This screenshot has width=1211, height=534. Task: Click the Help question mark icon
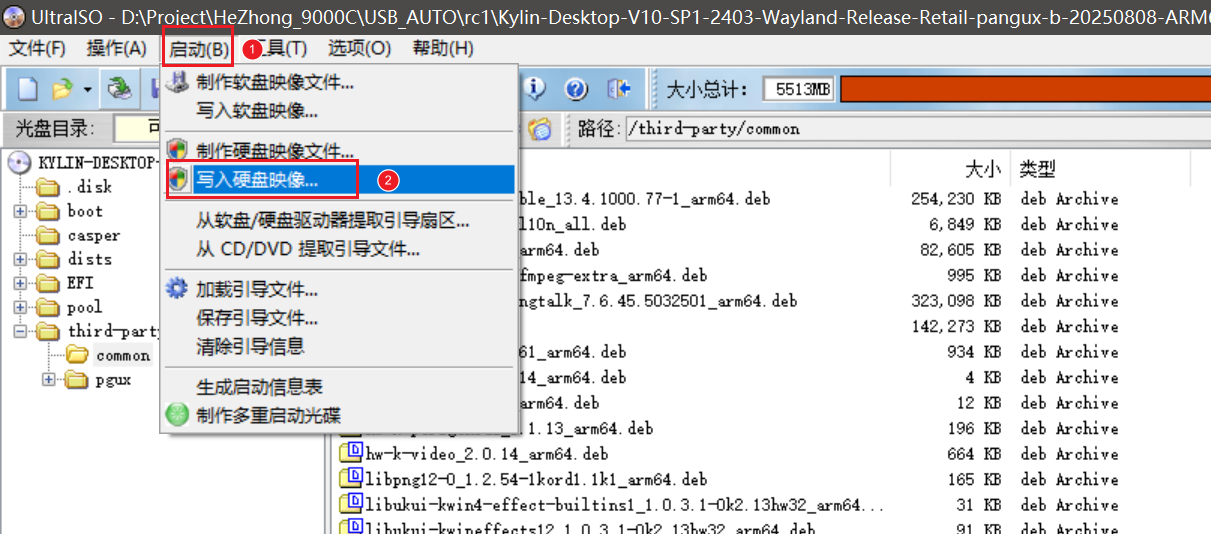point(576,89)
